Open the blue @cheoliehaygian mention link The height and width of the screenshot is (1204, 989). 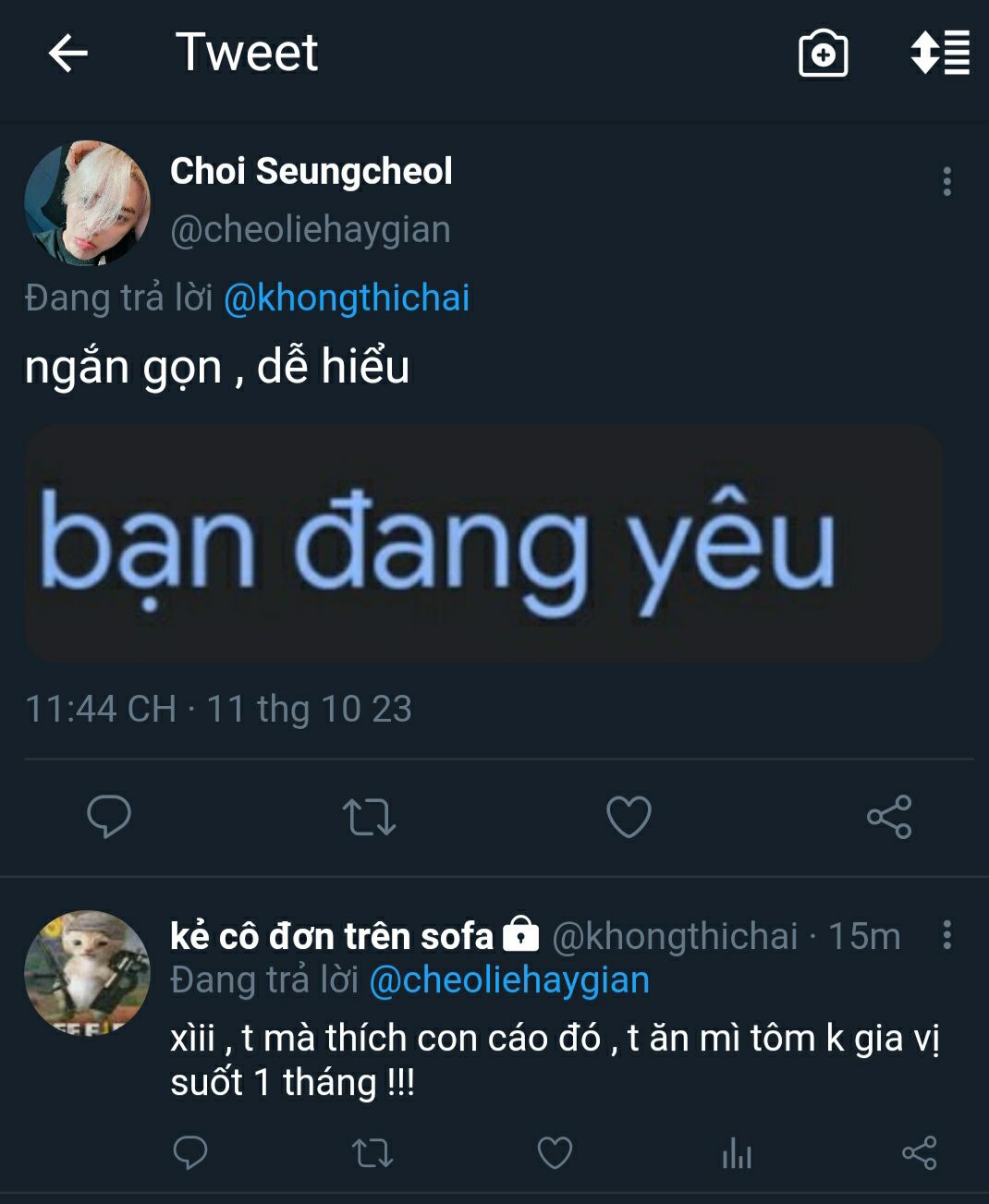tap(509, 980)
